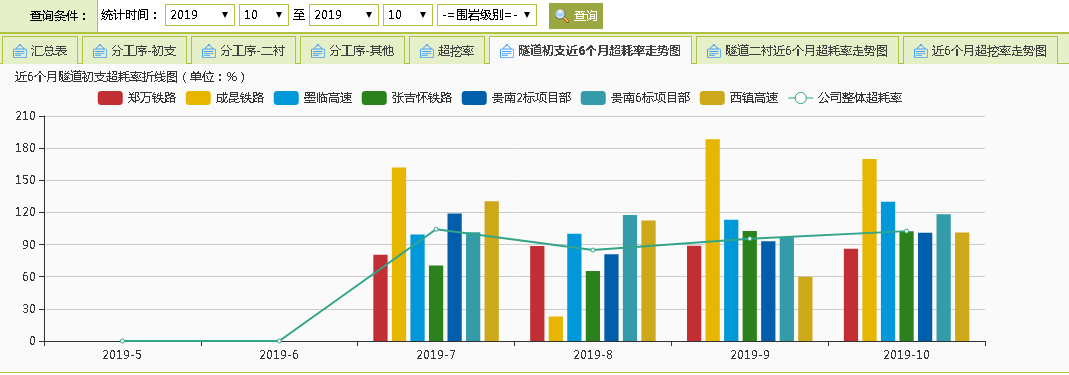Open the 隧道二衬近6个月超耗率走势图 tab
This screenshot has height=375, width=1069.
click(x=798, y=50)
